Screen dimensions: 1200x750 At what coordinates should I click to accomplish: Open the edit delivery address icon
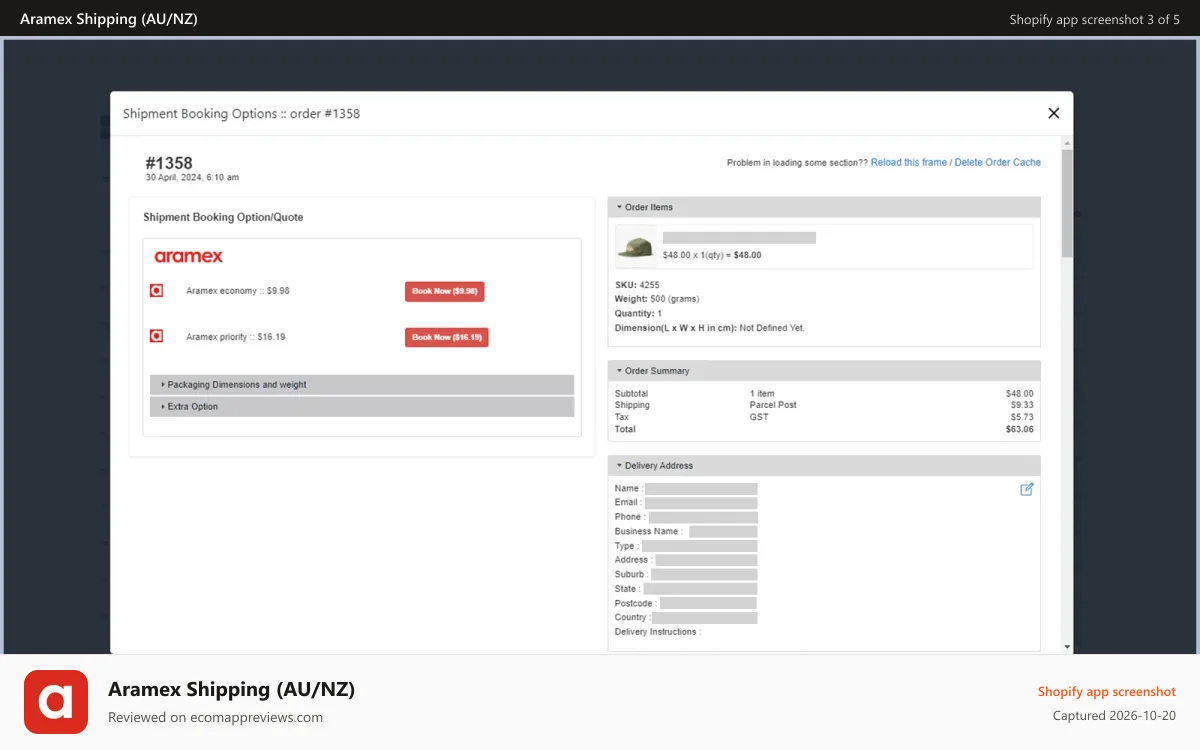[x=1026, y=489]
